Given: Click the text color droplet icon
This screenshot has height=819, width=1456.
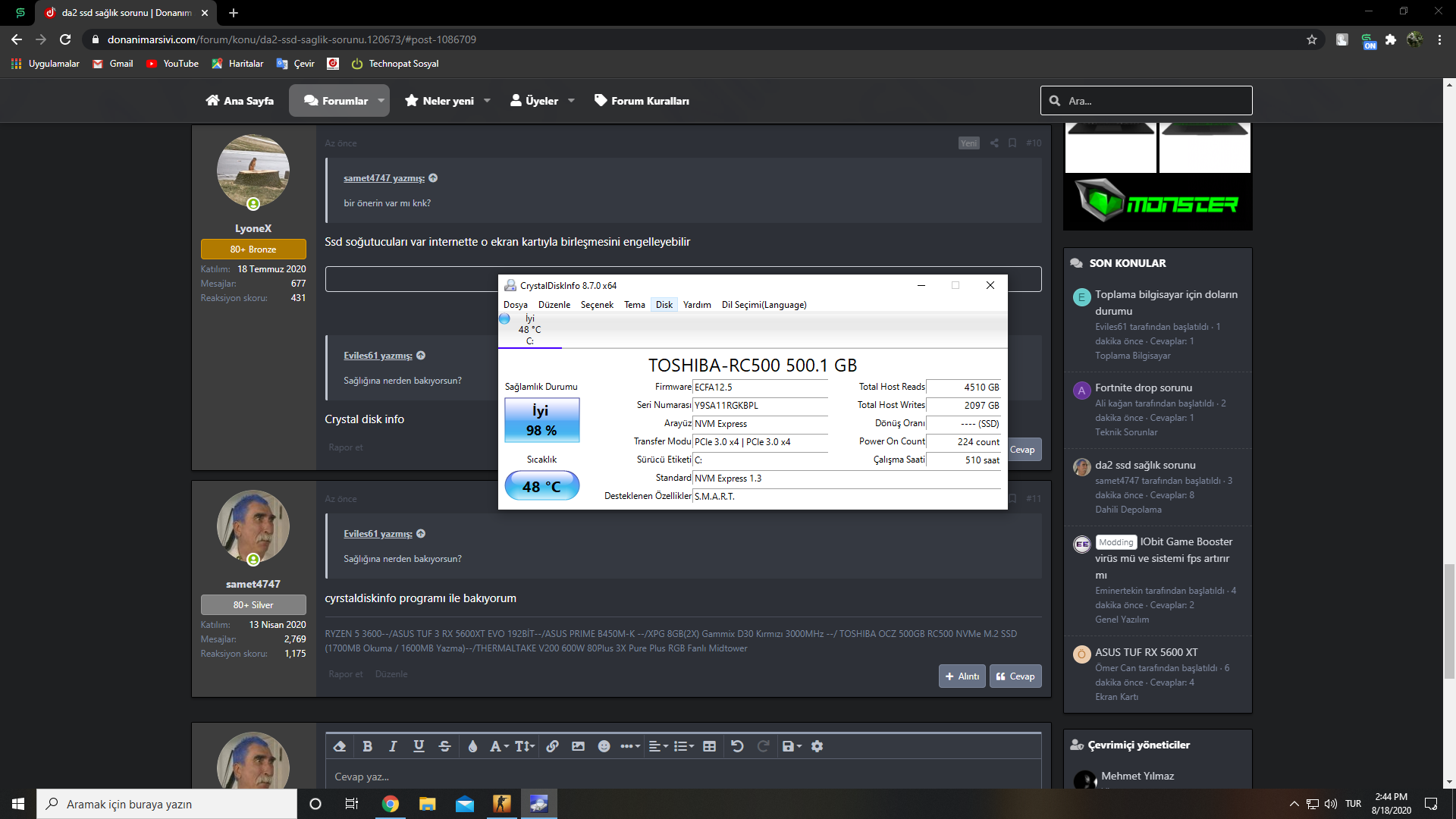Looking at the screenshot, I should pos(472,746).
